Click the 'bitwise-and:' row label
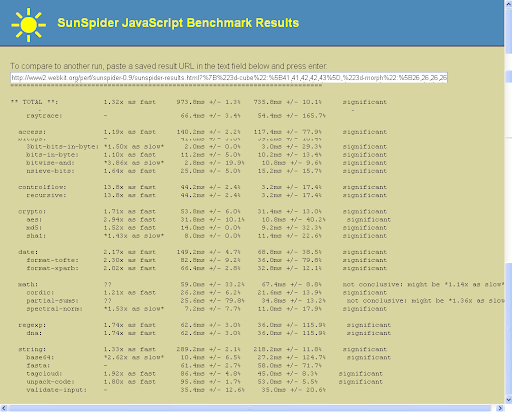Viewport: 512px width, 412px height. 50,163
